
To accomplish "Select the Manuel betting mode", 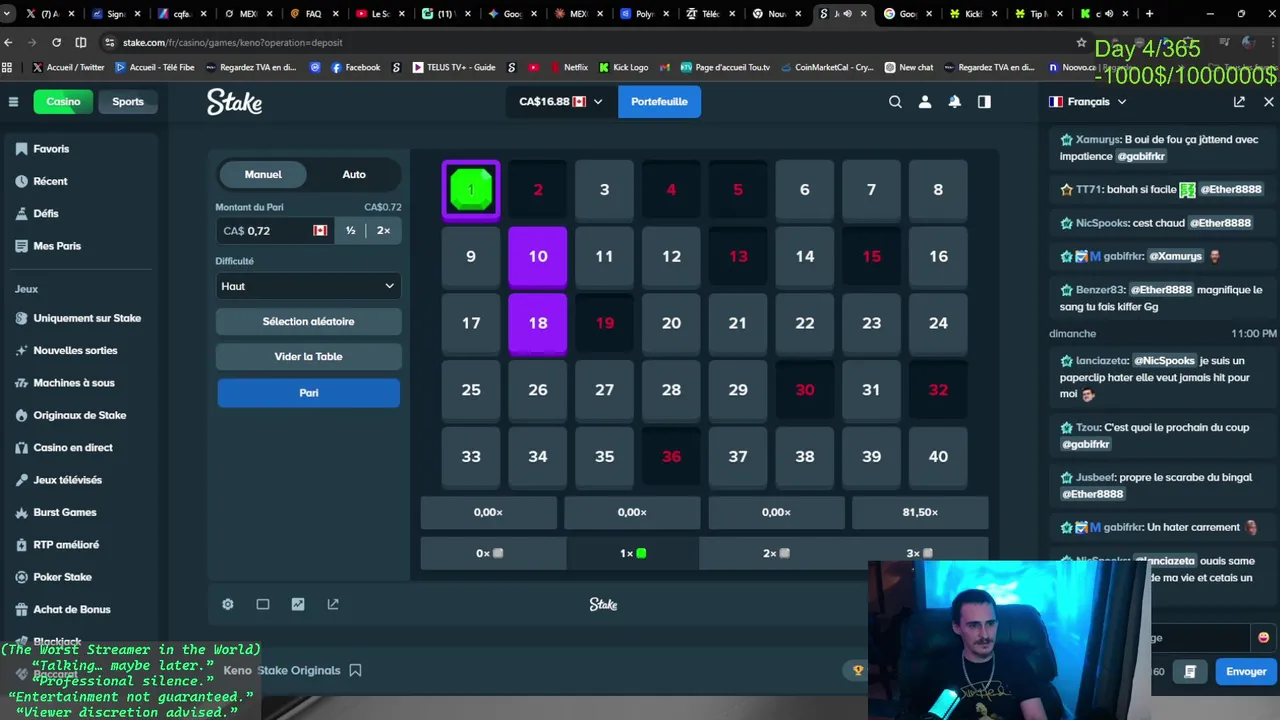I will coord(263,174).
